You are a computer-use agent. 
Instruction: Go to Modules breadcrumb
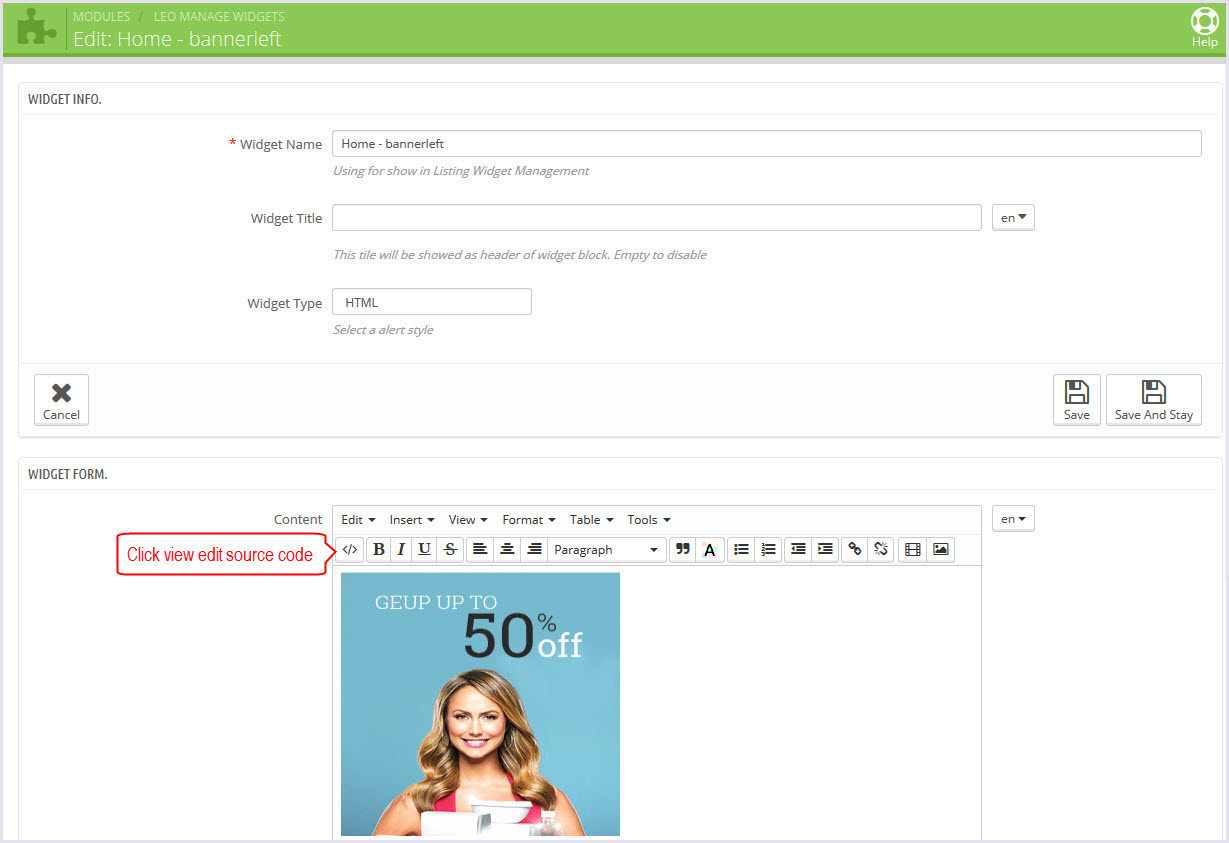coord(101,17)
